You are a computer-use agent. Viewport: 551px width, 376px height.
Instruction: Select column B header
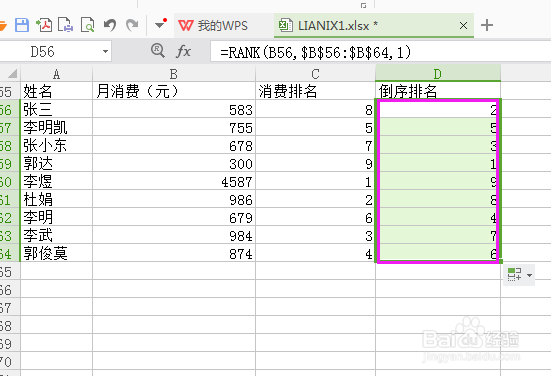[174, 73]
